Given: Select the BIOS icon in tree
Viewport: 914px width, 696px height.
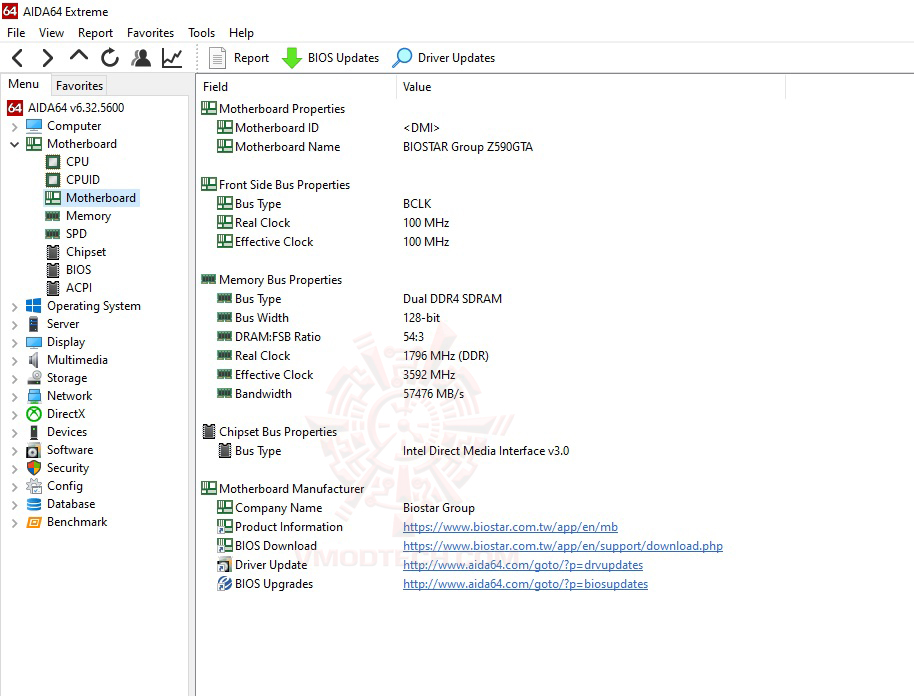Looking at the screenshot, I should (52, 270).
